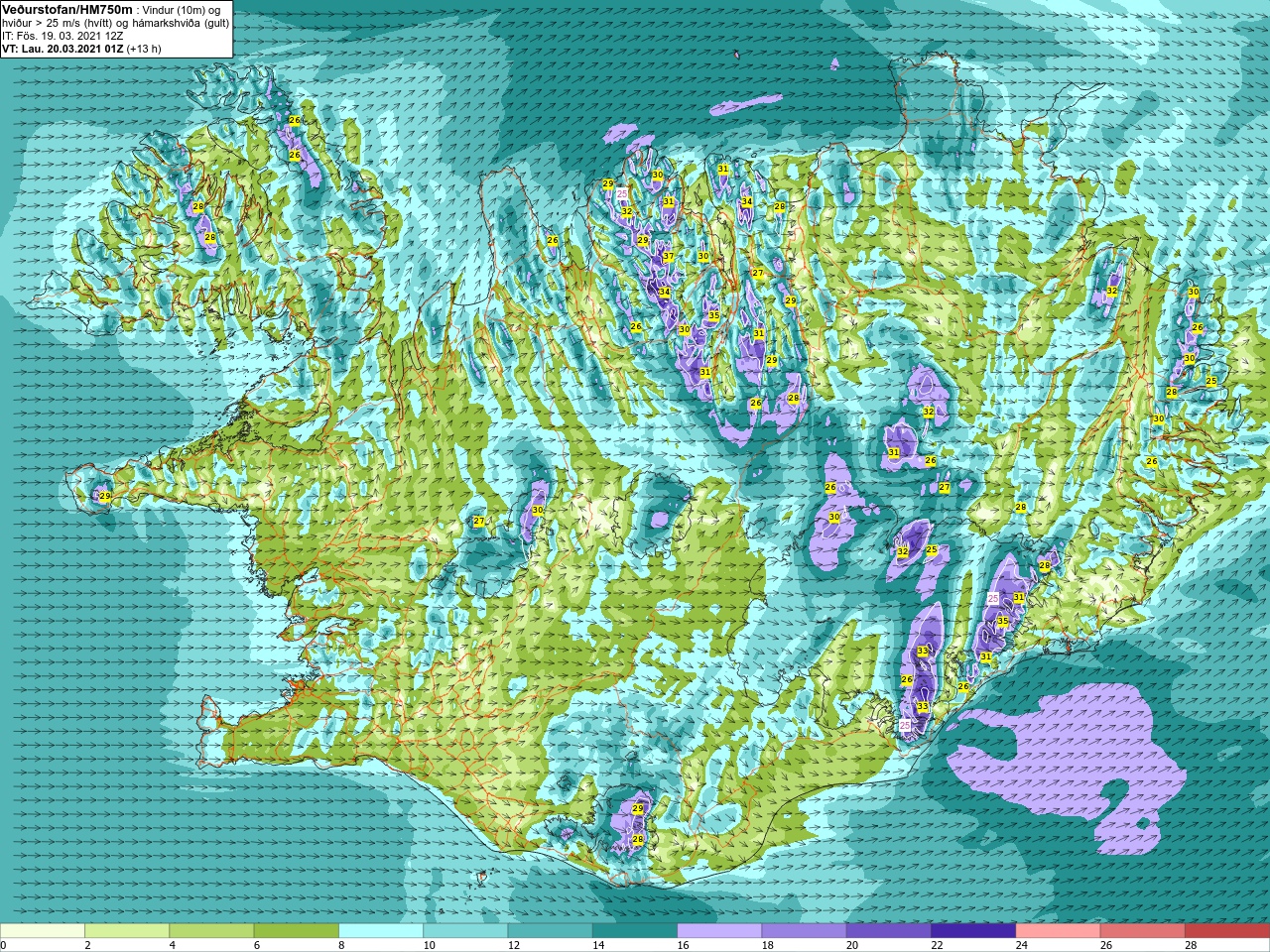Click the salmon 26–28 legend swatch
Image resolution: width=1270 pixels, height=952 pixels.
tap(1143, 931)
